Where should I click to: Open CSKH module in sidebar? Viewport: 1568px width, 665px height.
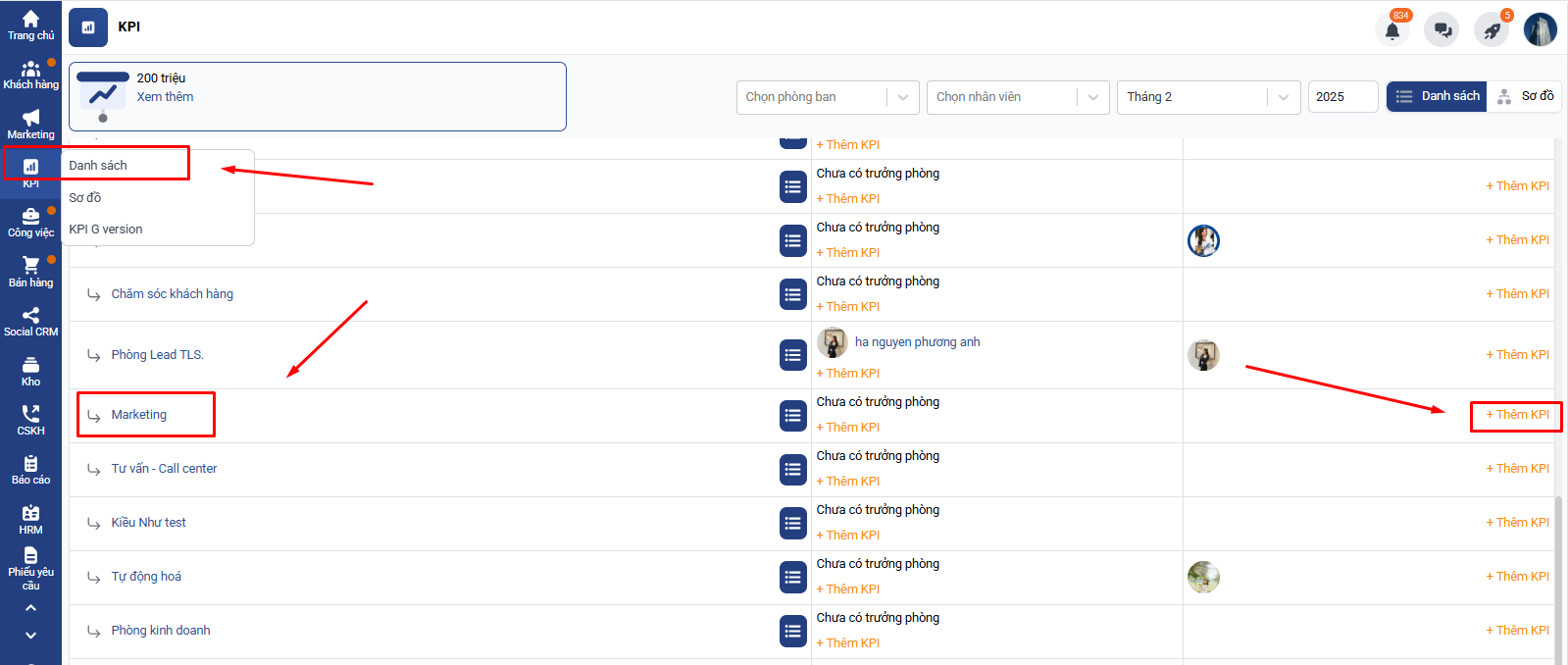(30, 421)
